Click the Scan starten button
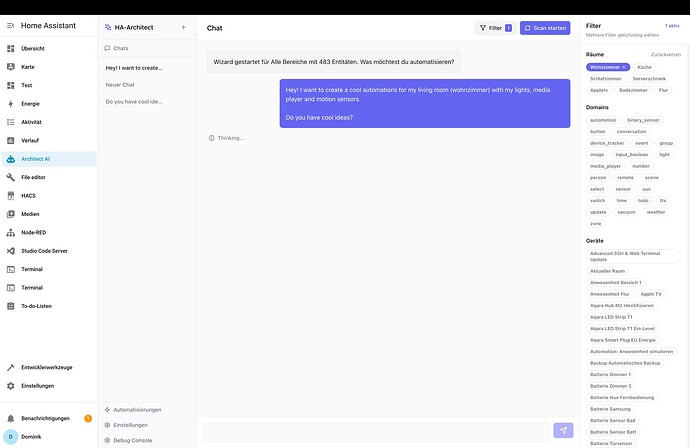 click(545, 28)
